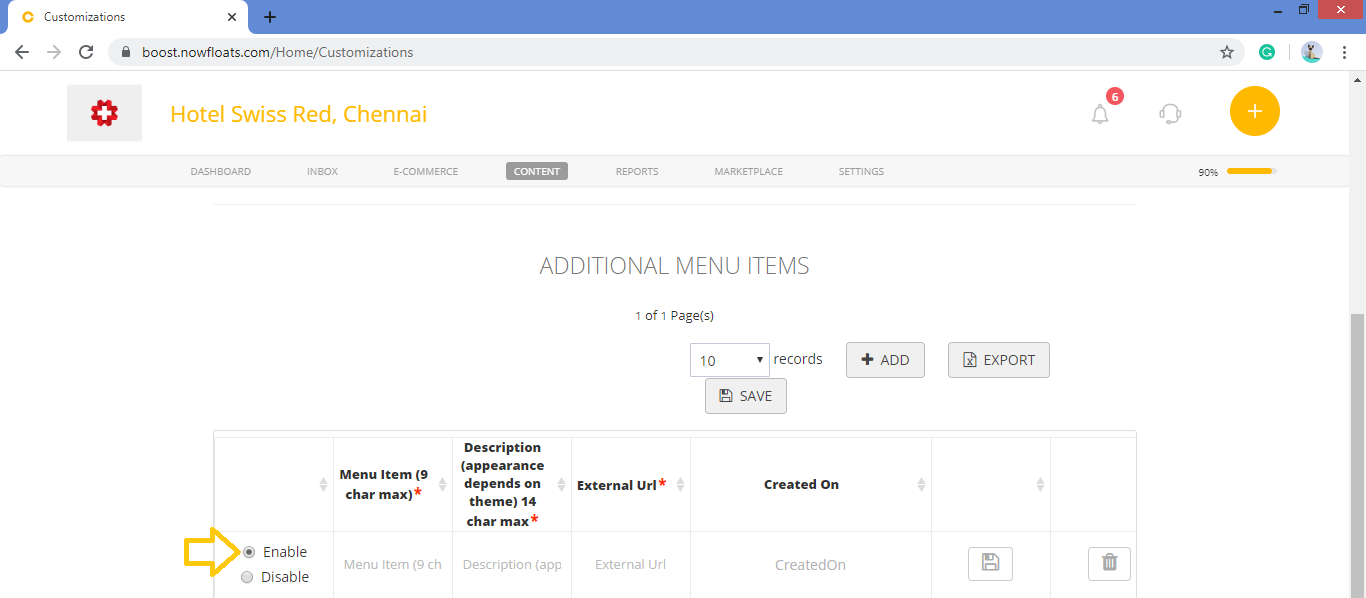Open the Marketplace menu
Image resolution: width=1366 pixels, height=598 pixels.
pyautogui.click(x=749, y=171)
